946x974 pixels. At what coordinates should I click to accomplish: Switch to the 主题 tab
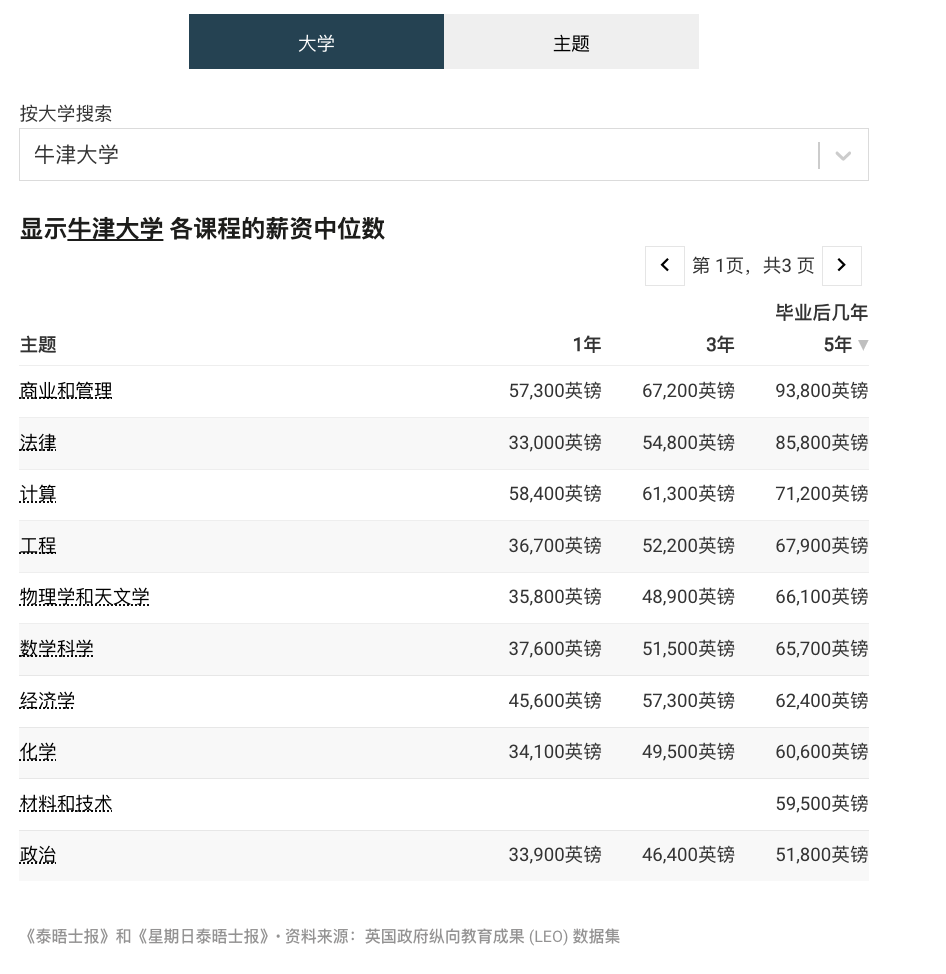coord(571,42)
